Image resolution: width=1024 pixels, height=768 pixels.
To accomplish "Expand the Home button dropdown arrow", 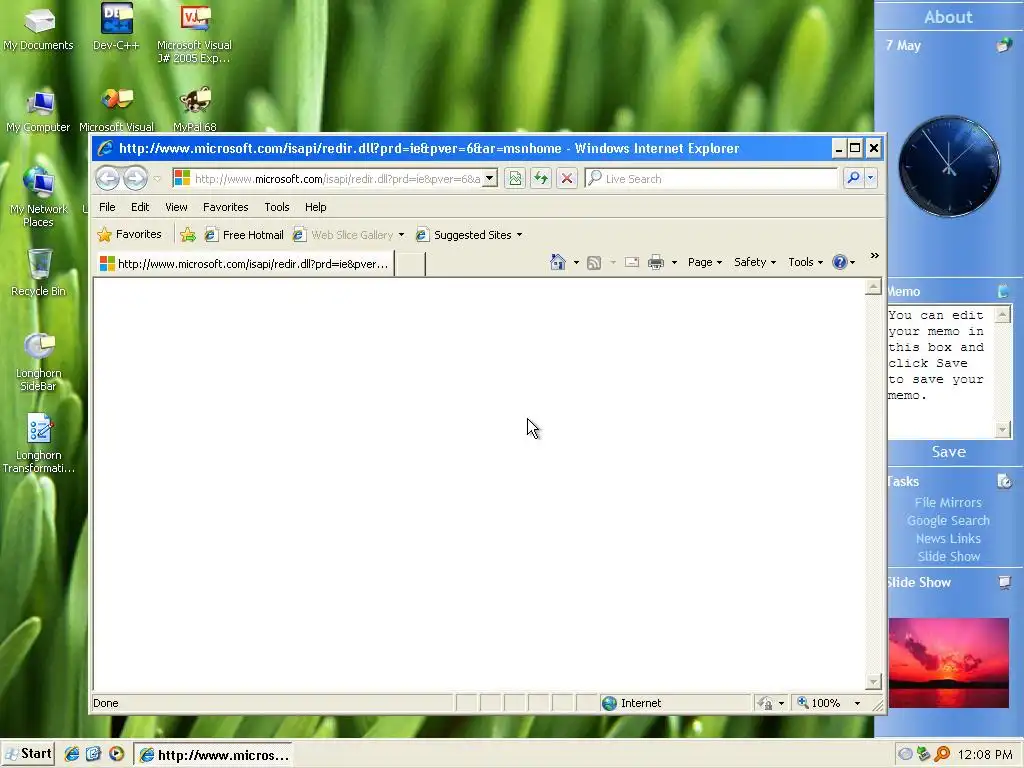I will click(576, 263).
